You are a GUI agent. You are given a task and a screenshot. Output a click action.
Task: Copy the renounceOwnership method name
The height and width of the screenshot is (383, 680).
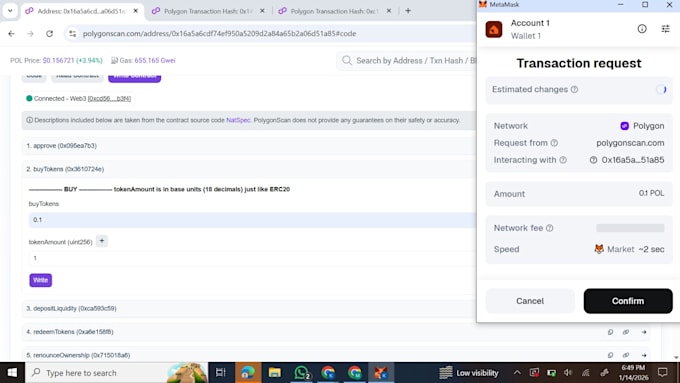610,355
